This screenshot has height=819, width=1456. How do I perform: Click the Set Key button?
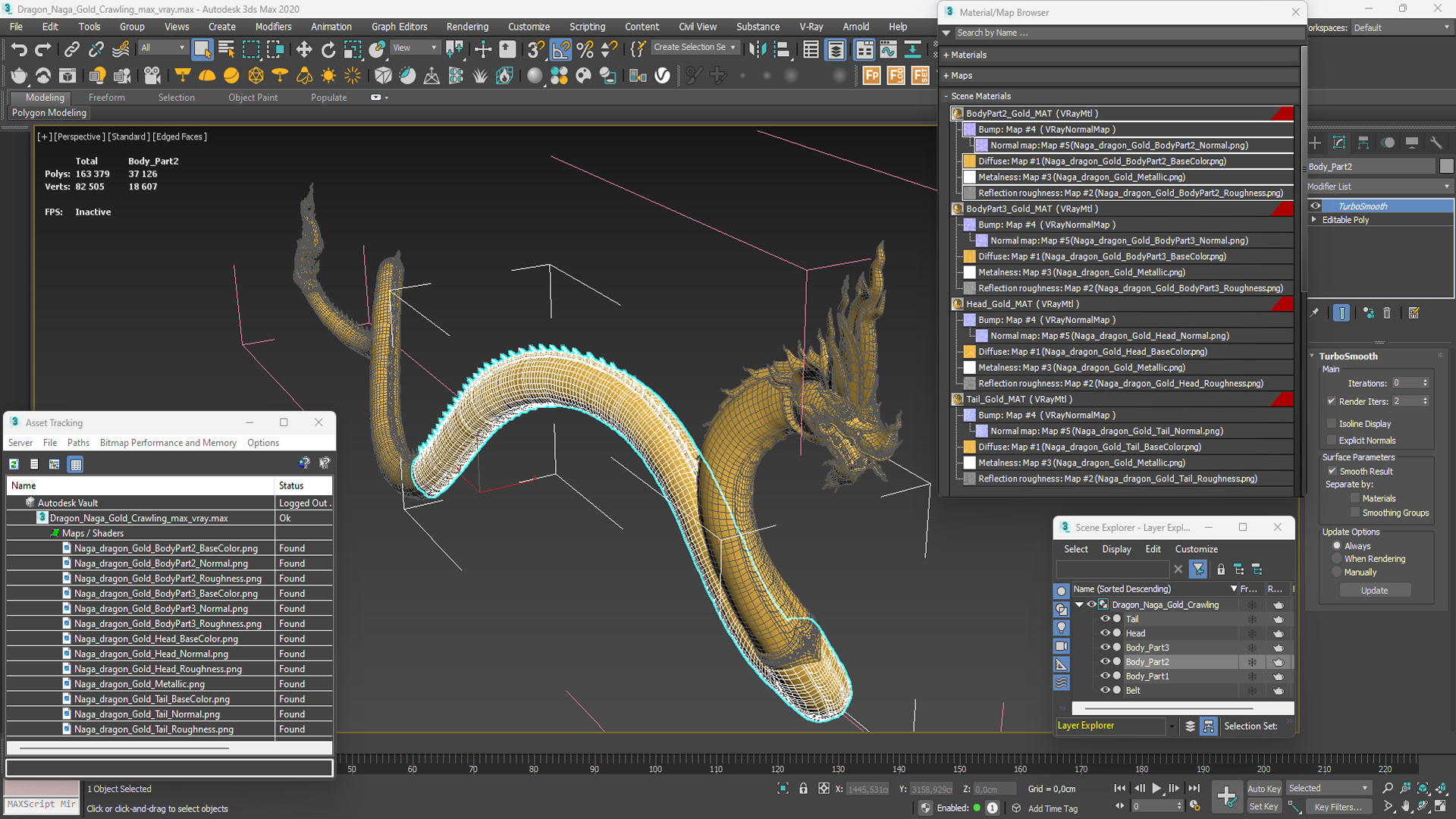pos(1264,807)
